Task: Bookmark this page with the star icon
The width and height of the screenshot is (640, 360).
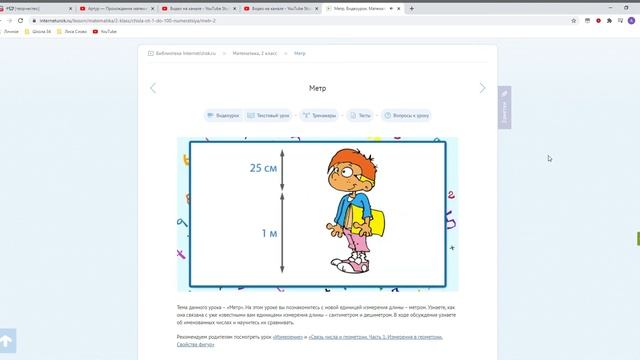Action: coord(573,20)
